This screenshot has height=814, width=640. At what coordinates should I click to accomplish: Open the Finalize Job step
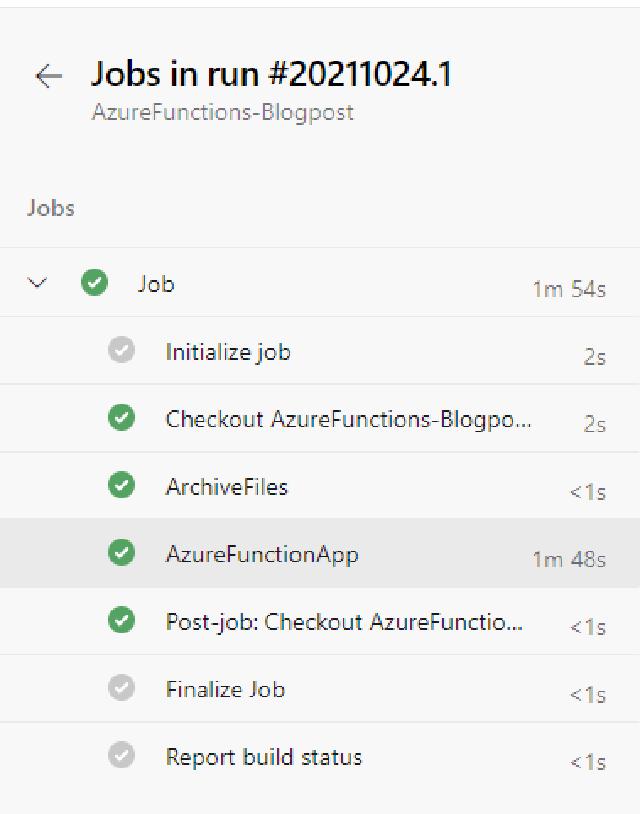point(225,689)
